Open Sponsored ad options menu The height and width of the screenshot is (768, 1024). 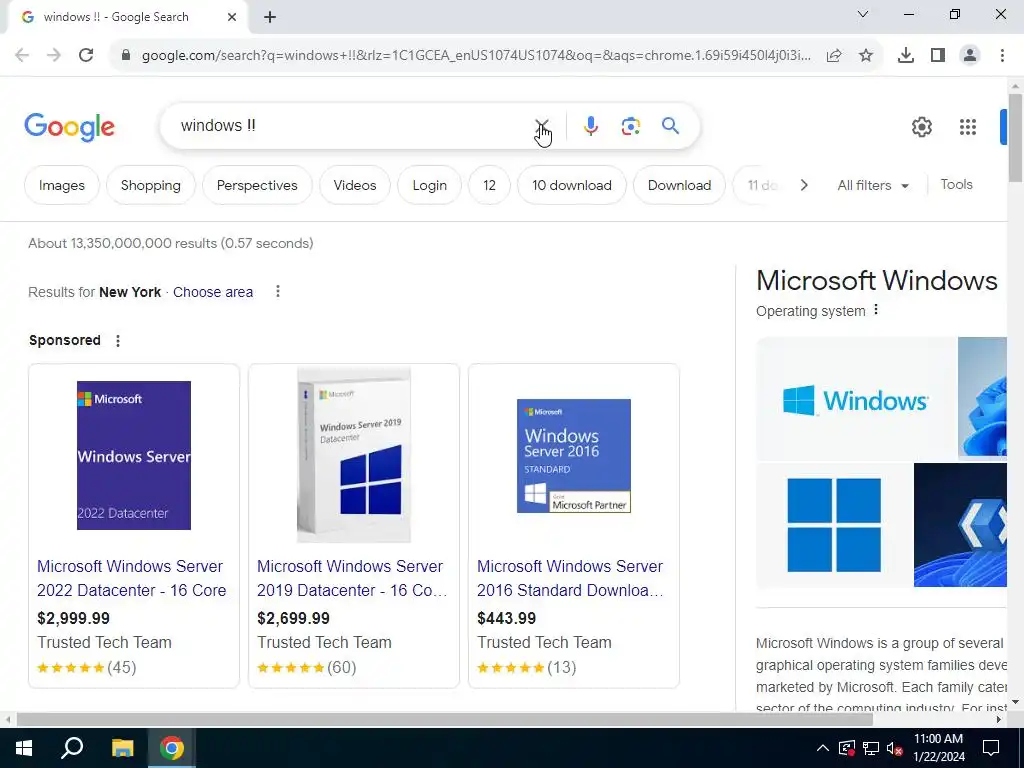(118, 340)
